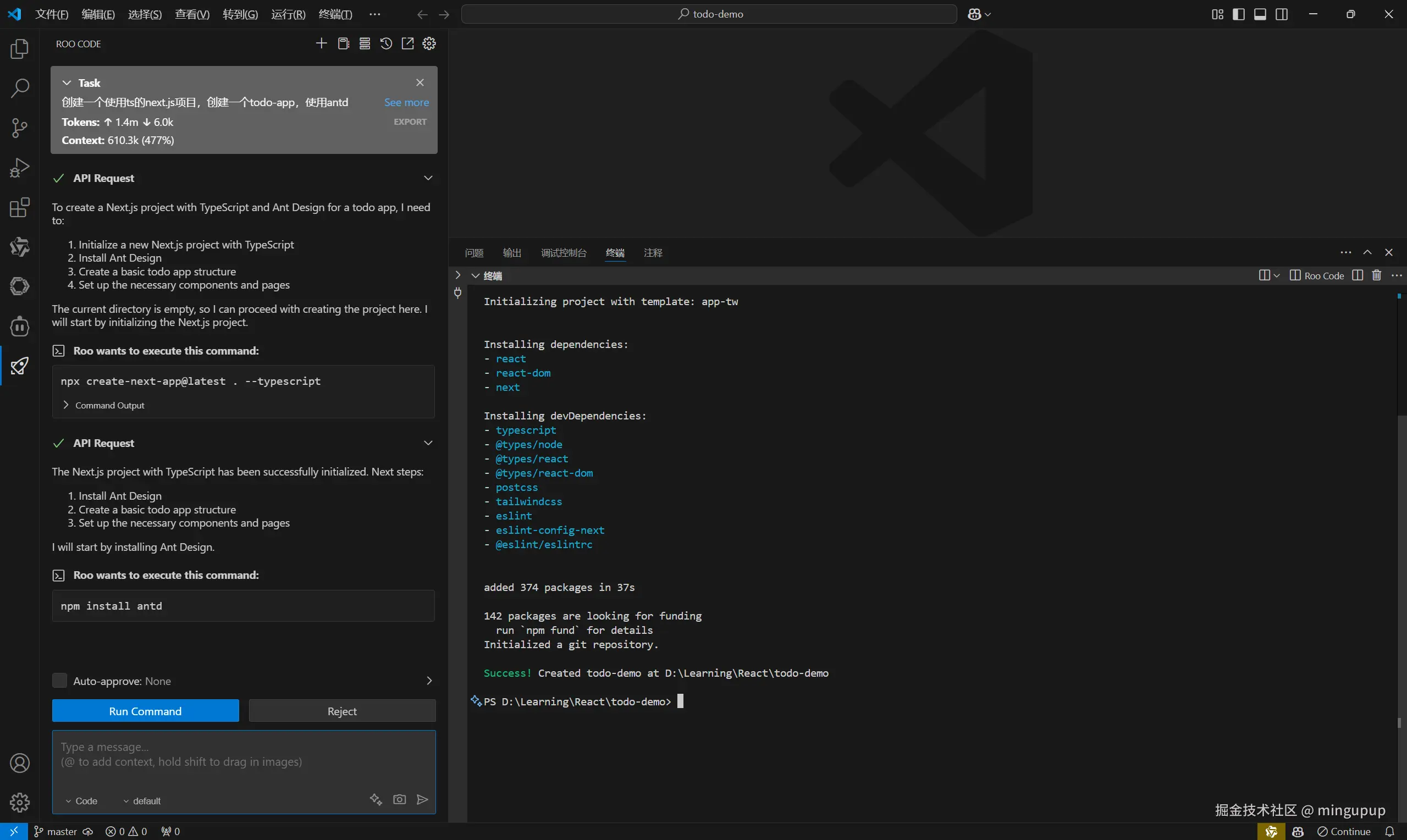Open the Extensions view
Viewport: 1407px width, 840px height.
20,208
